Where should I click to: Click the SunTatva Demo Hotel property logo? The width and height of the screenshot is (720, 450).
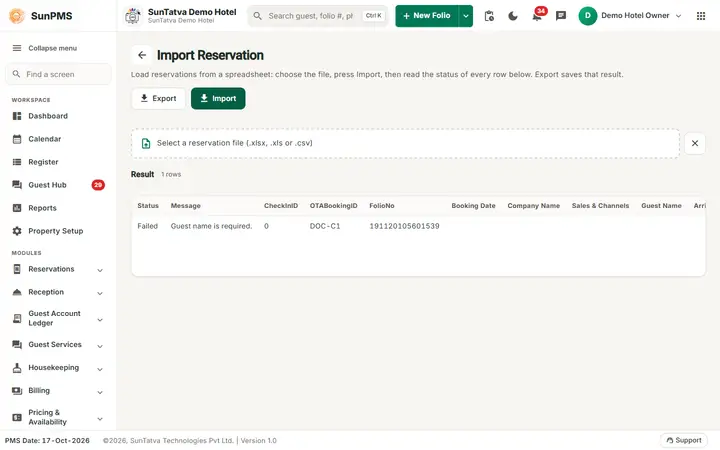[x=133, y=16]
